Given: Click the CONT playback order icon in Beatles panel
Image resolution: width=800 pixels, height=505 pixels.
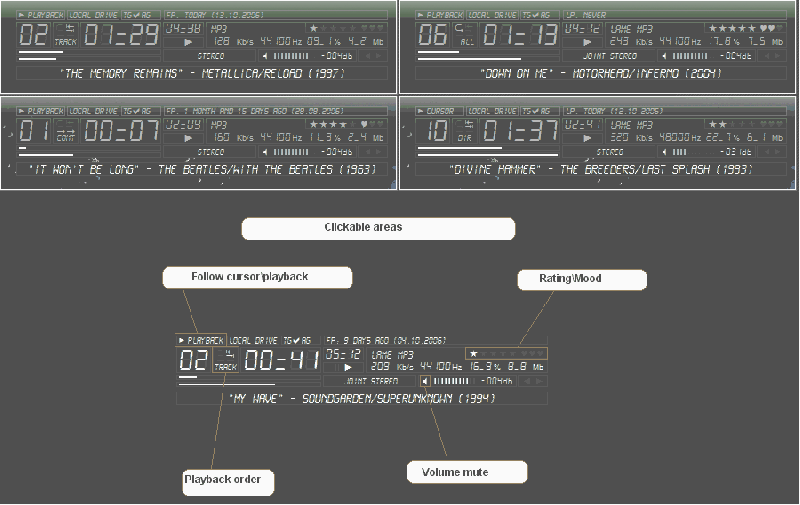Looking at the screenshot, I should (x=67, y=133).
